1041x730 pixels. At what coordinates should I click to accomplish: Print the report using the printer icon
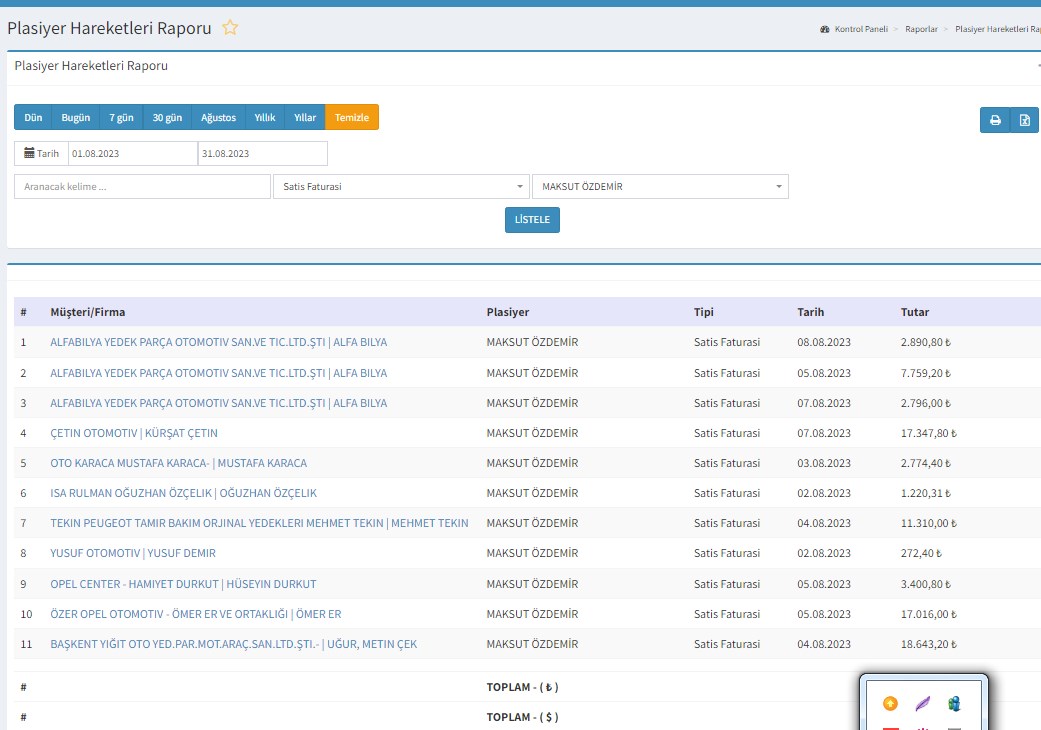click(x=995, y=120)
